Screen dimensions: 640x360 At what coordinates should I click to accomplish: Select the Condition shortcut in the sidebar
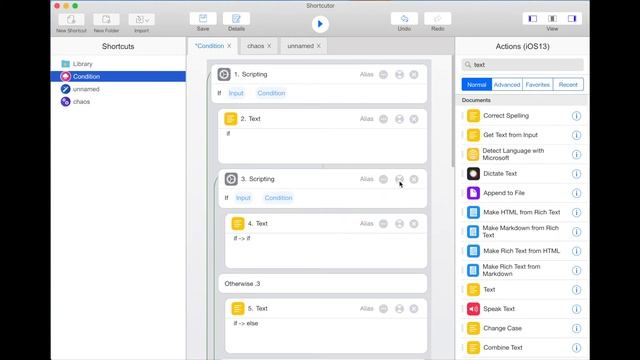[118, 76]
